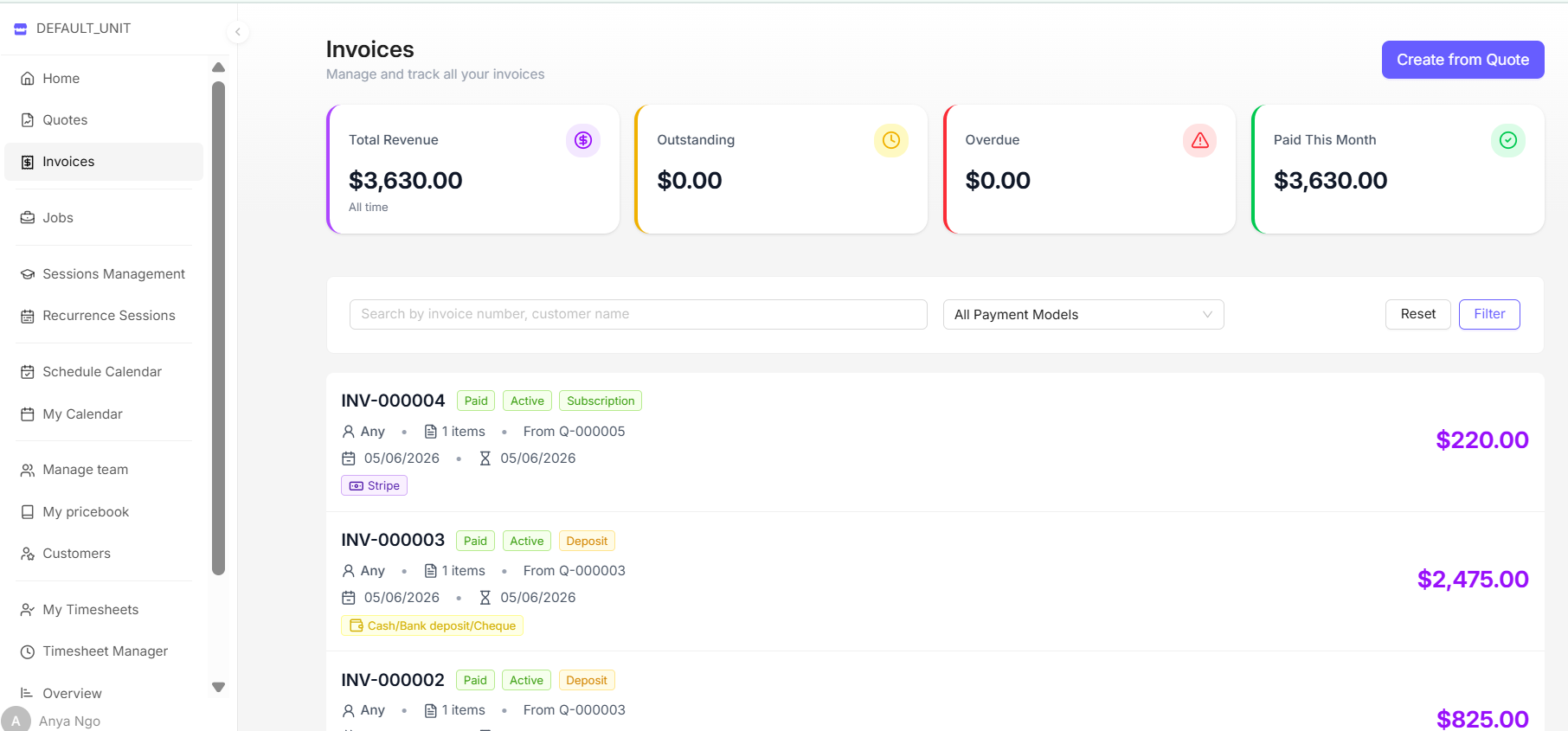This screenshot has height=731, width=1568.
Task: Open Recurrence Sessions page
Action: pos(104,316)
